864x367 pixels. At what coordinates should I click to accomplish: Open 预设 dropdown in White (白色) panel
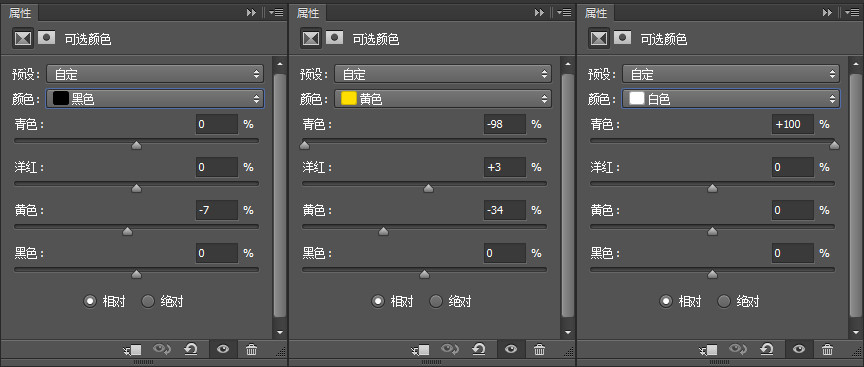tap(731, 74)
